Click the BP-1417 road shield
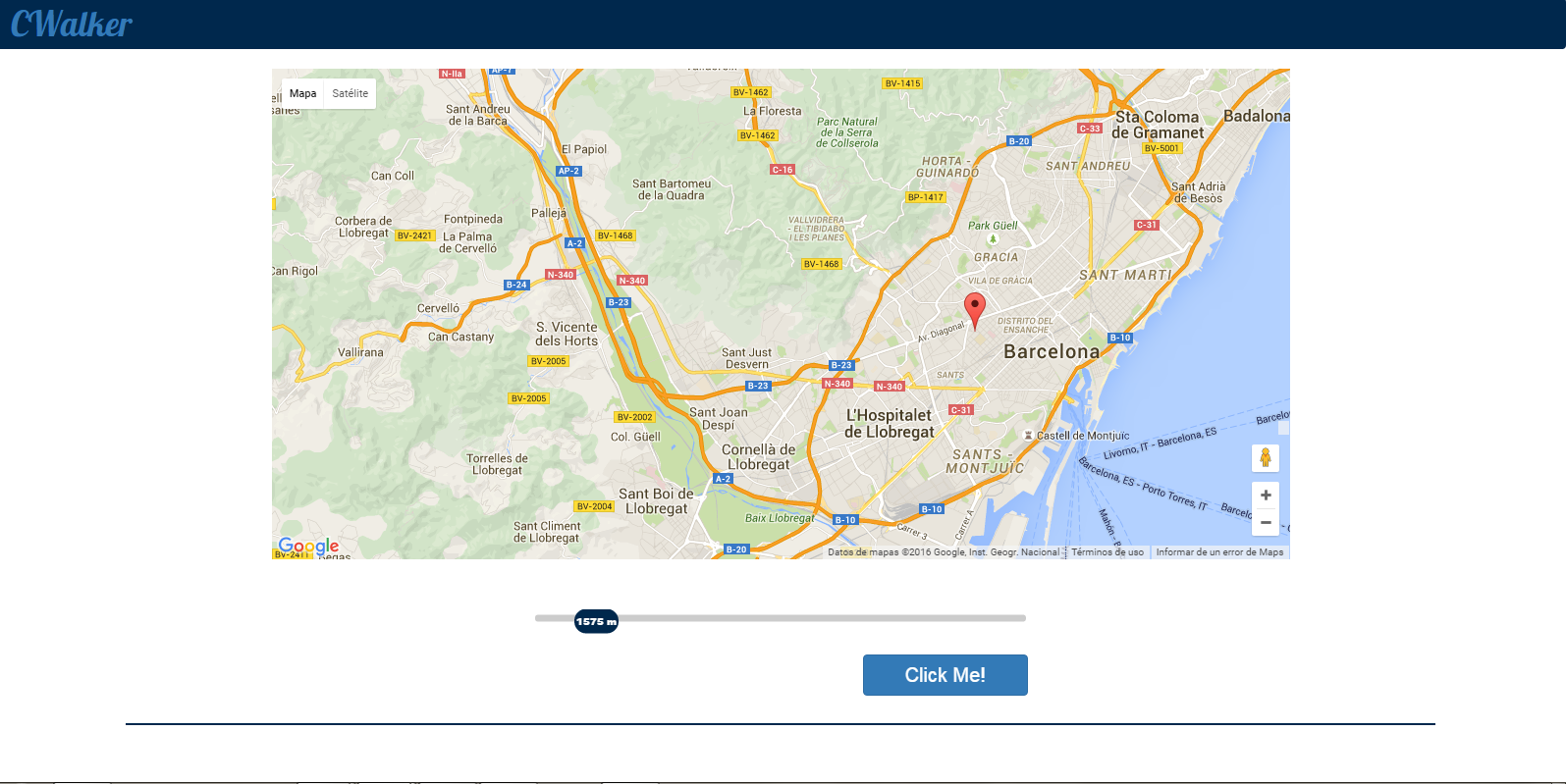 (925, 197)
